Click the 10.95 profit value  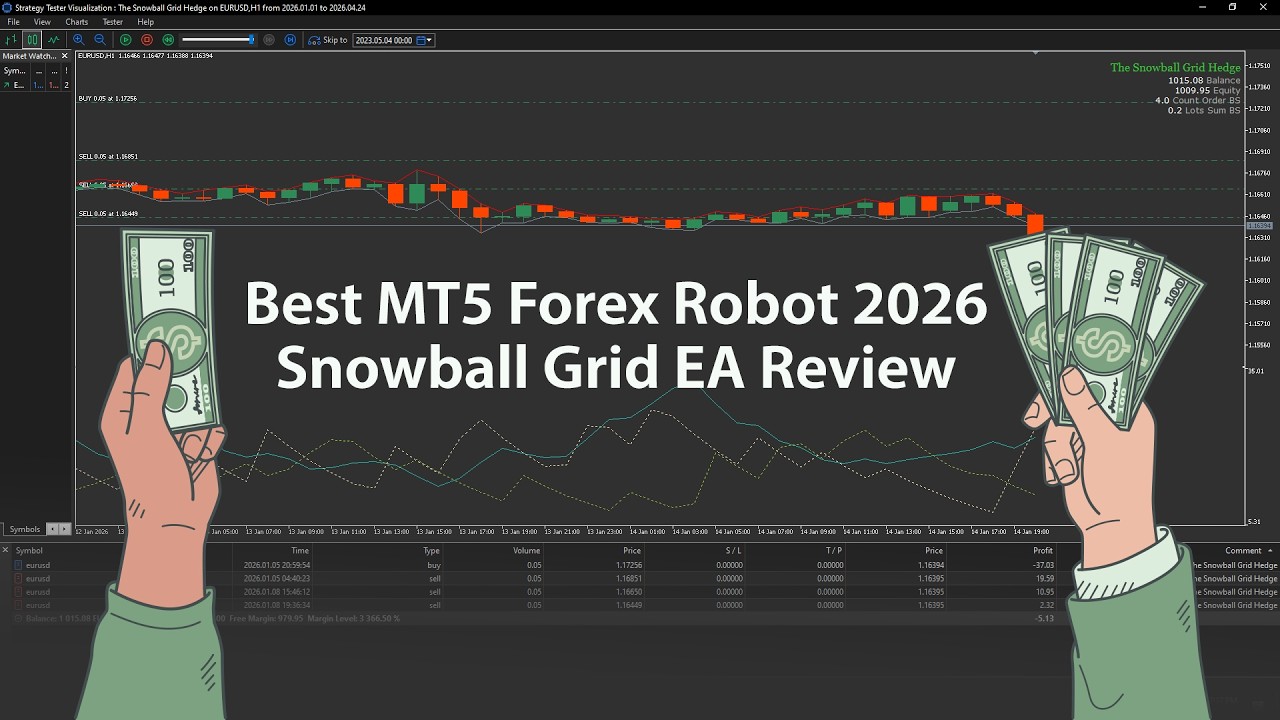pyautogui.click(x=1045, y=592)
